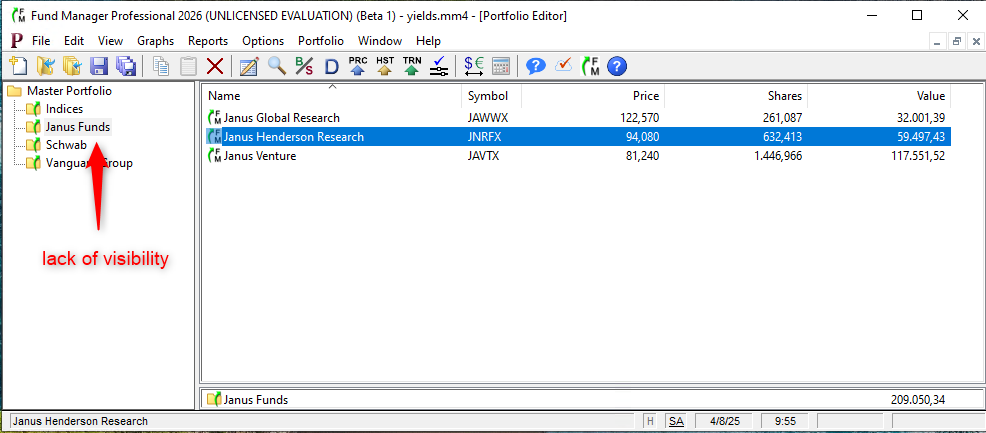
Task: Click the Copy toolbar icon
Action: (x=162, y=66)
